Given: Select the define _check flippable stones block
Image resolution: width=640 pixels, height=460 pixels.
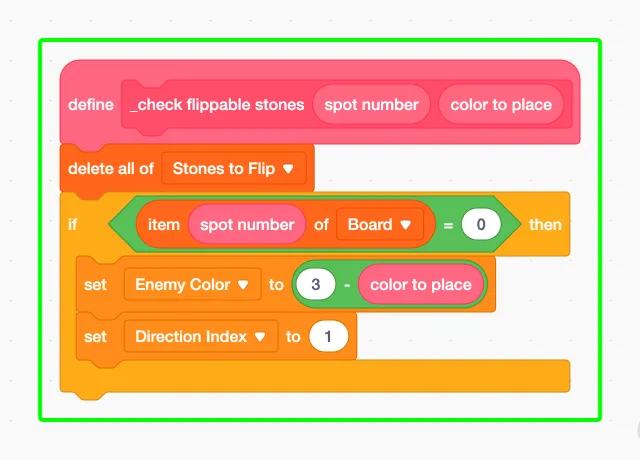Looking at the screenshot, I should 92,104.
